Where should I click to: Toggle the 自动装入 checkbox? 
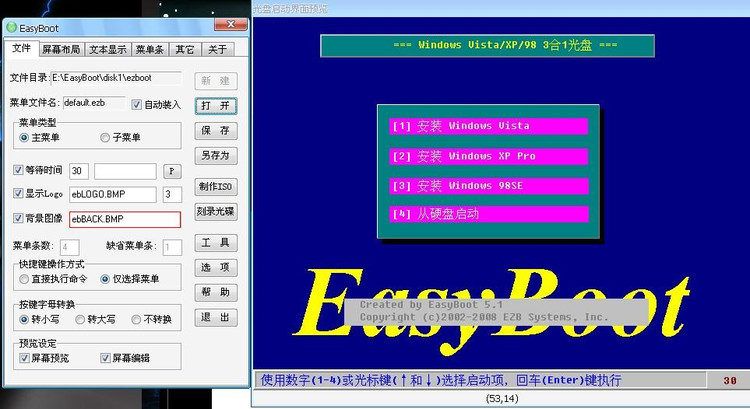point(137,104)
